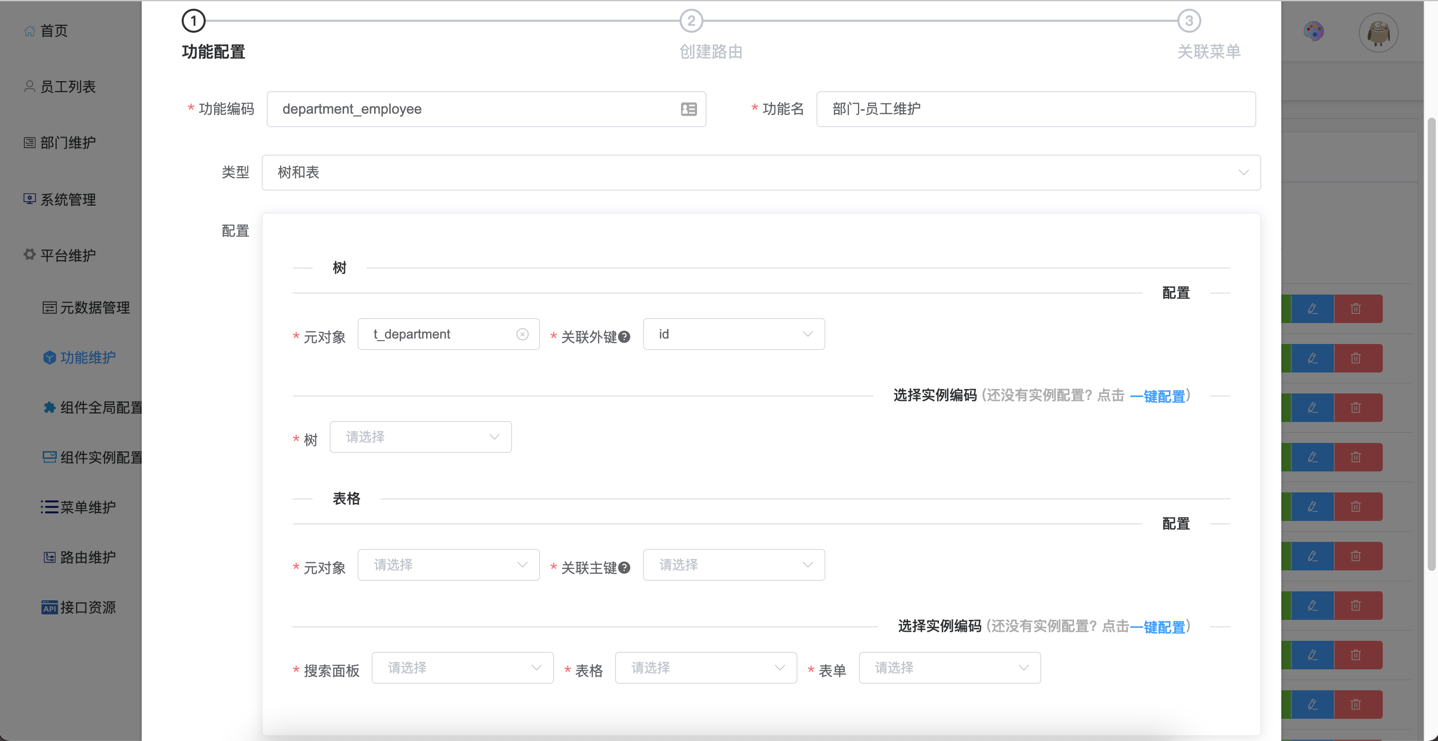This screenshot has width=1438, height=741.
Task: Expand the 表单 dropdown
Action: click(x=949, y=668)
